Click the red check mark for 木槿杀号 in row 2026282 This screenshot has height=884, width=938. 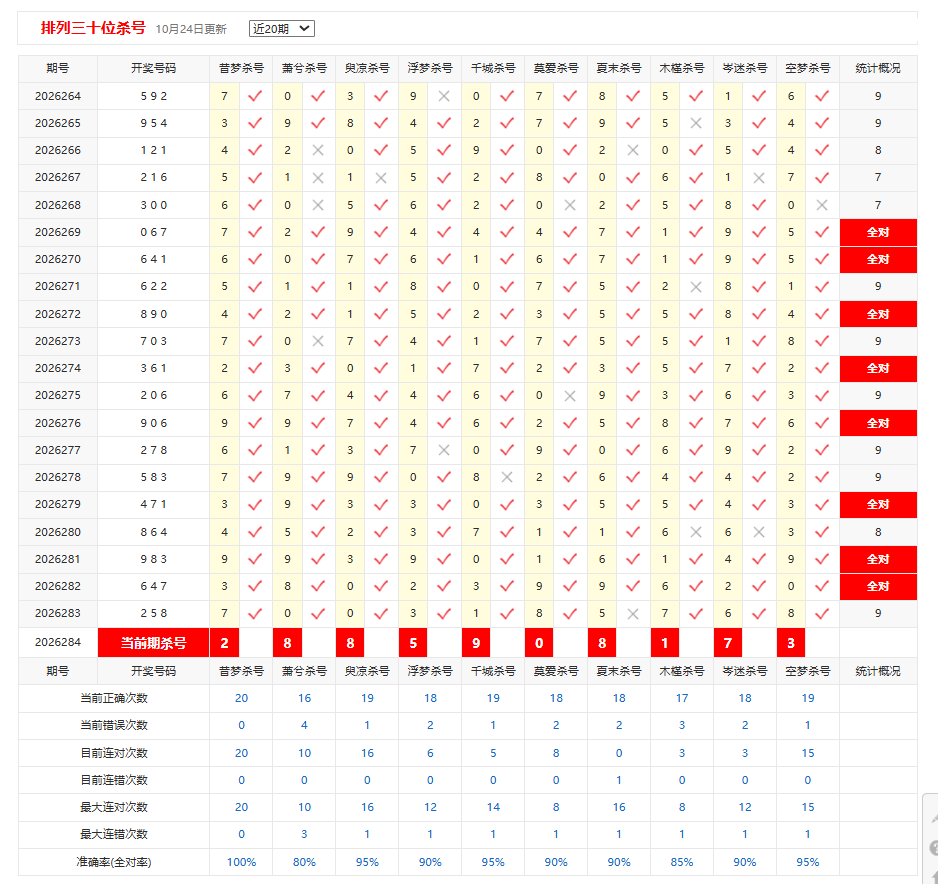pyautogui.click(x=696, y=586)
